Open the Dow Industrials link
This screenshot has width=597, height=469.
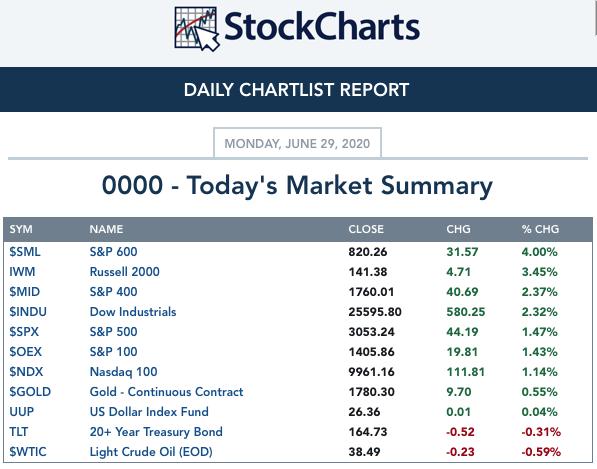pos(133,312)
